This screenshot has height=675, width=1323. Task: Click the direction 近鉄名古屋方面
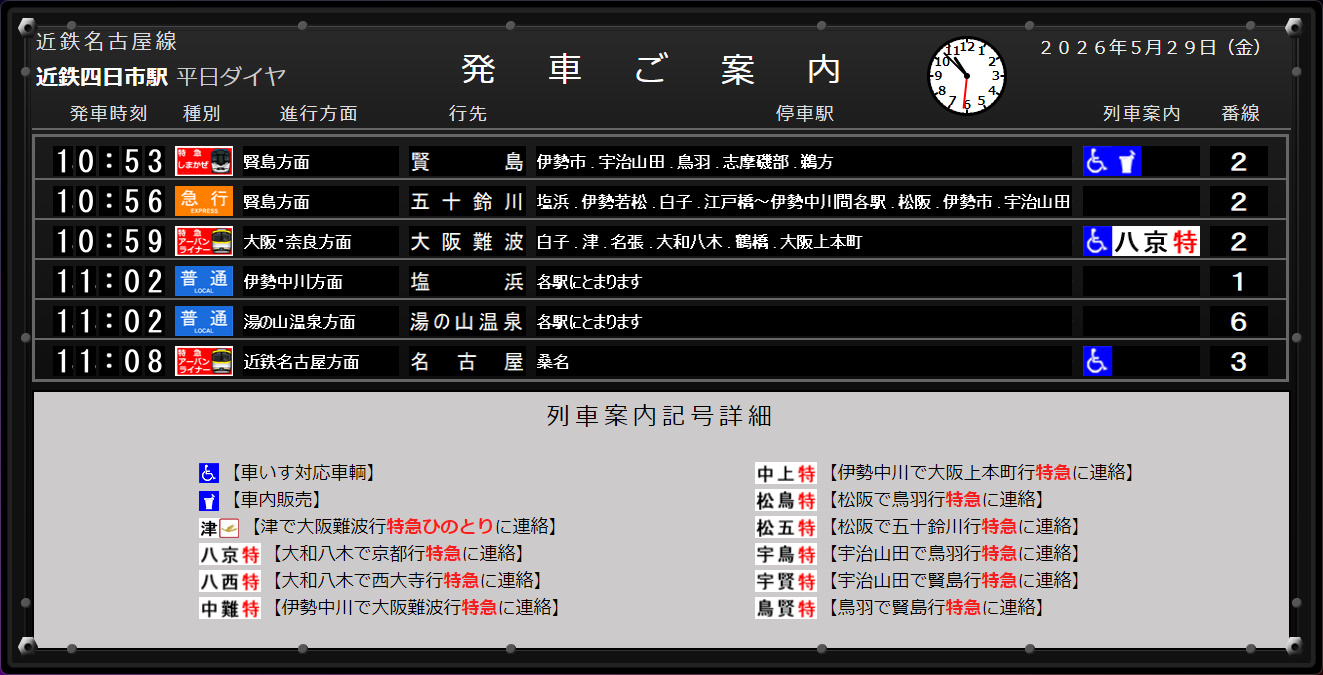302,362
